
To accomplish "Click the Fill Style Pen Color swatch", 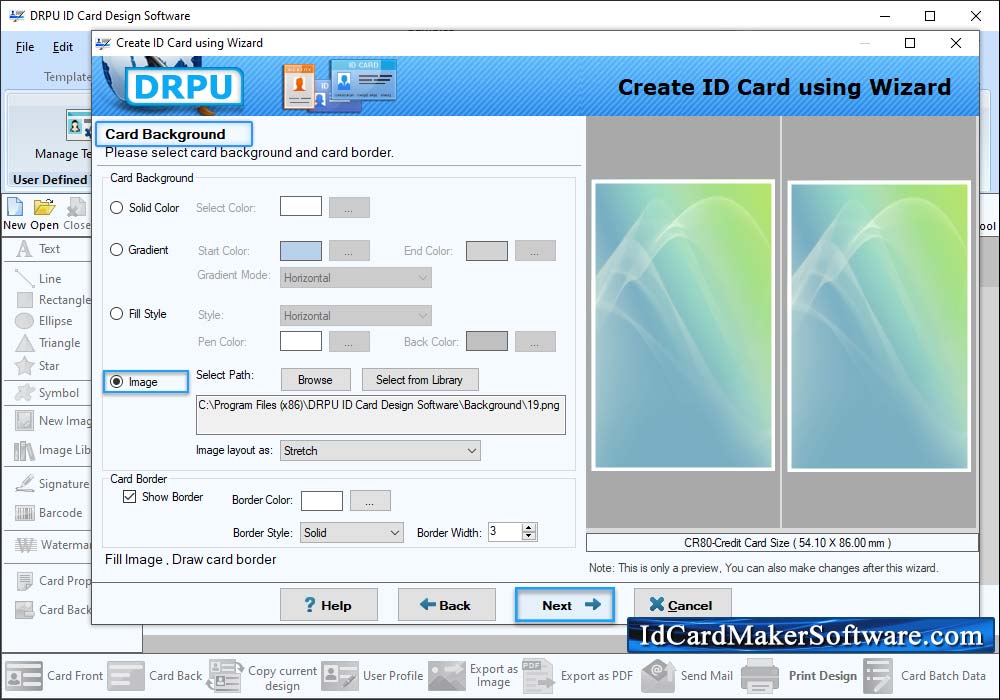I will [x=300, y=341].
